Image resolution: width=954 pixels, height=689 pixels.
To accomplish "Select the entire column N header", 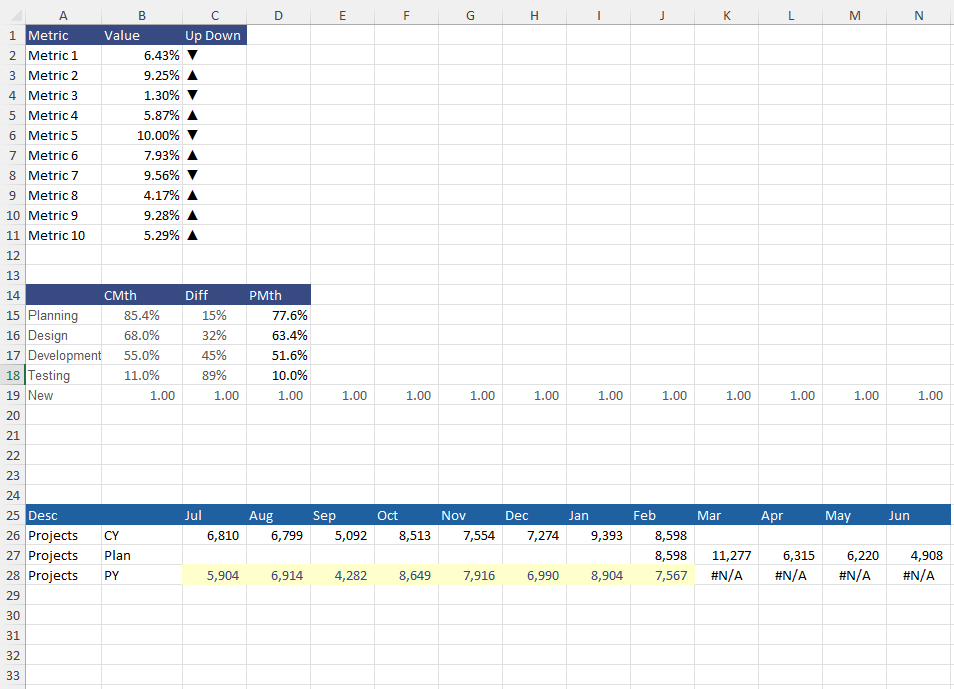I will [x=918, y=15].
